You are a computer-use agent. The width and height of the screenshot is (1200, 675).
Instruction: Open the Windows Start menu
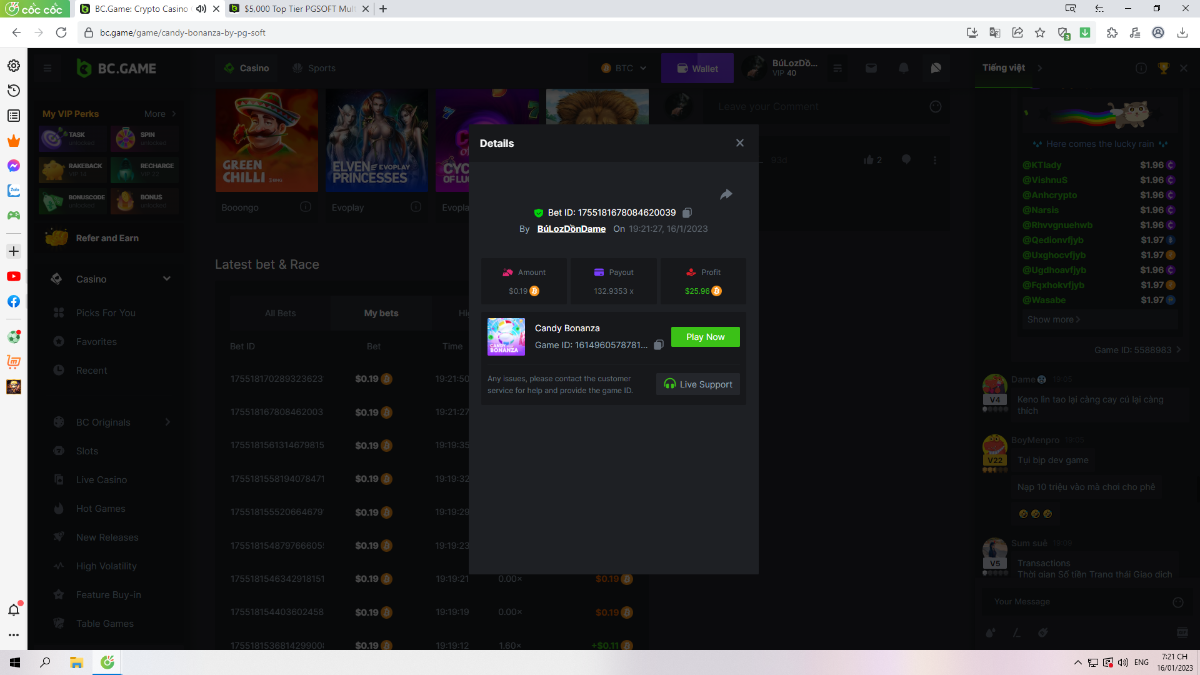[x=15, y=662]
